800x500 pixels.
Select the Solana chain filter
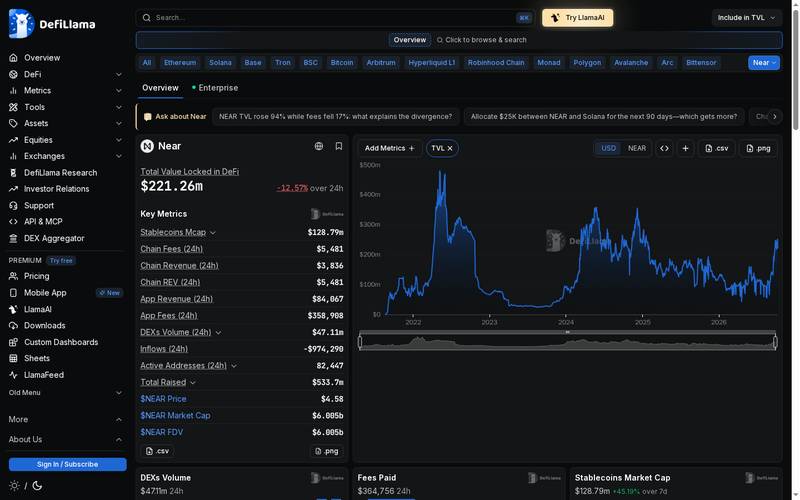coord(220,63)
